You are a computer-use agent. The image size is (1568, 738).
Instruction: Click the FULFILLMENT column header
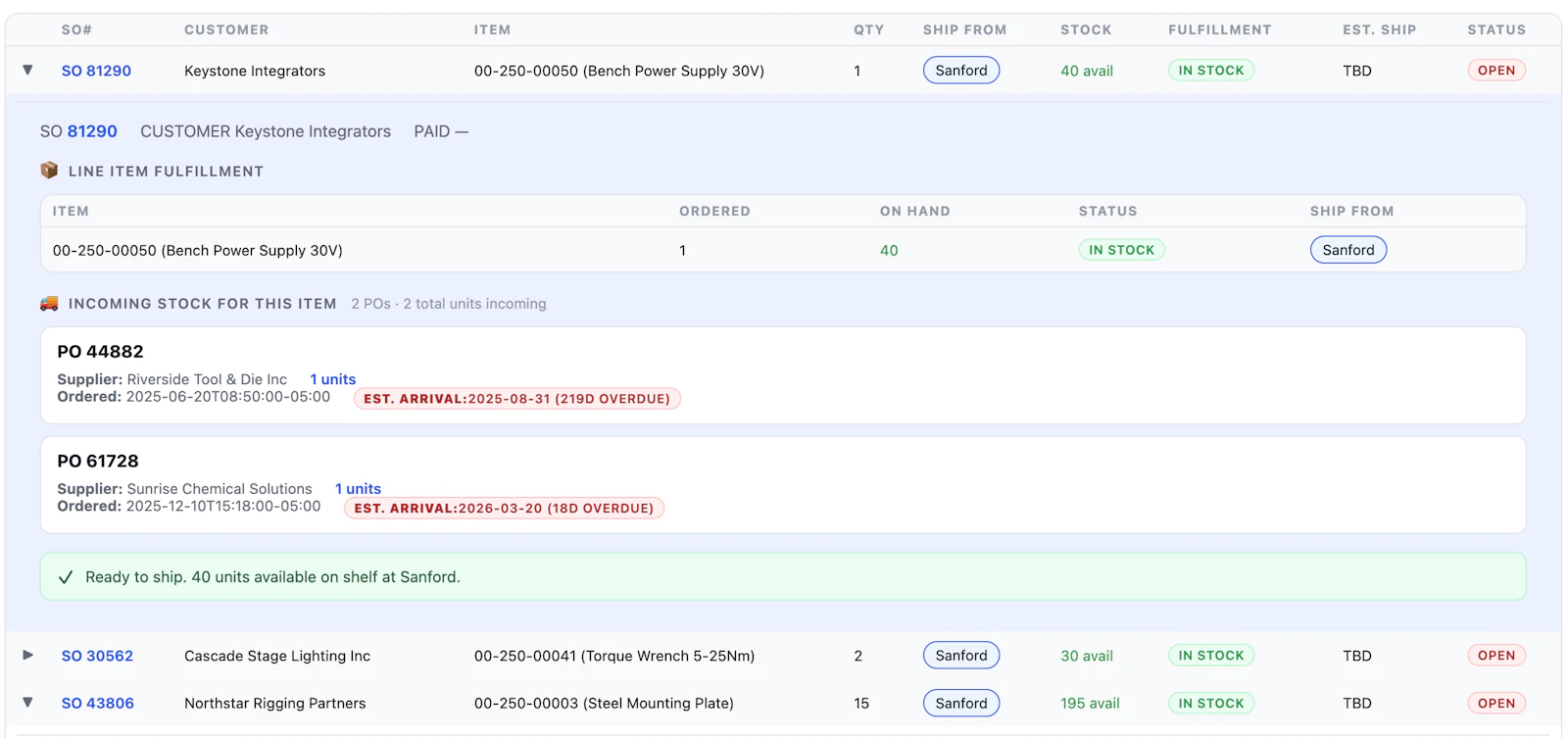click(x=1220, y=29)
